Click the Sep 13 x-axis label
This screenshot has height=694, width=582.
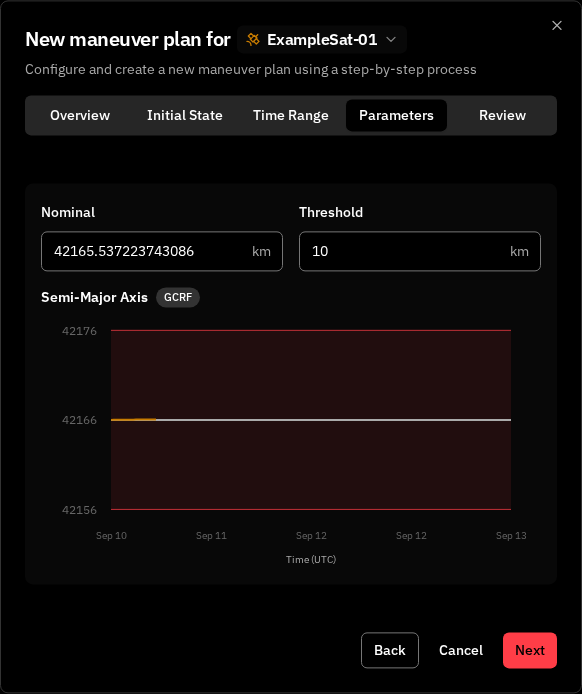[511, 536]
